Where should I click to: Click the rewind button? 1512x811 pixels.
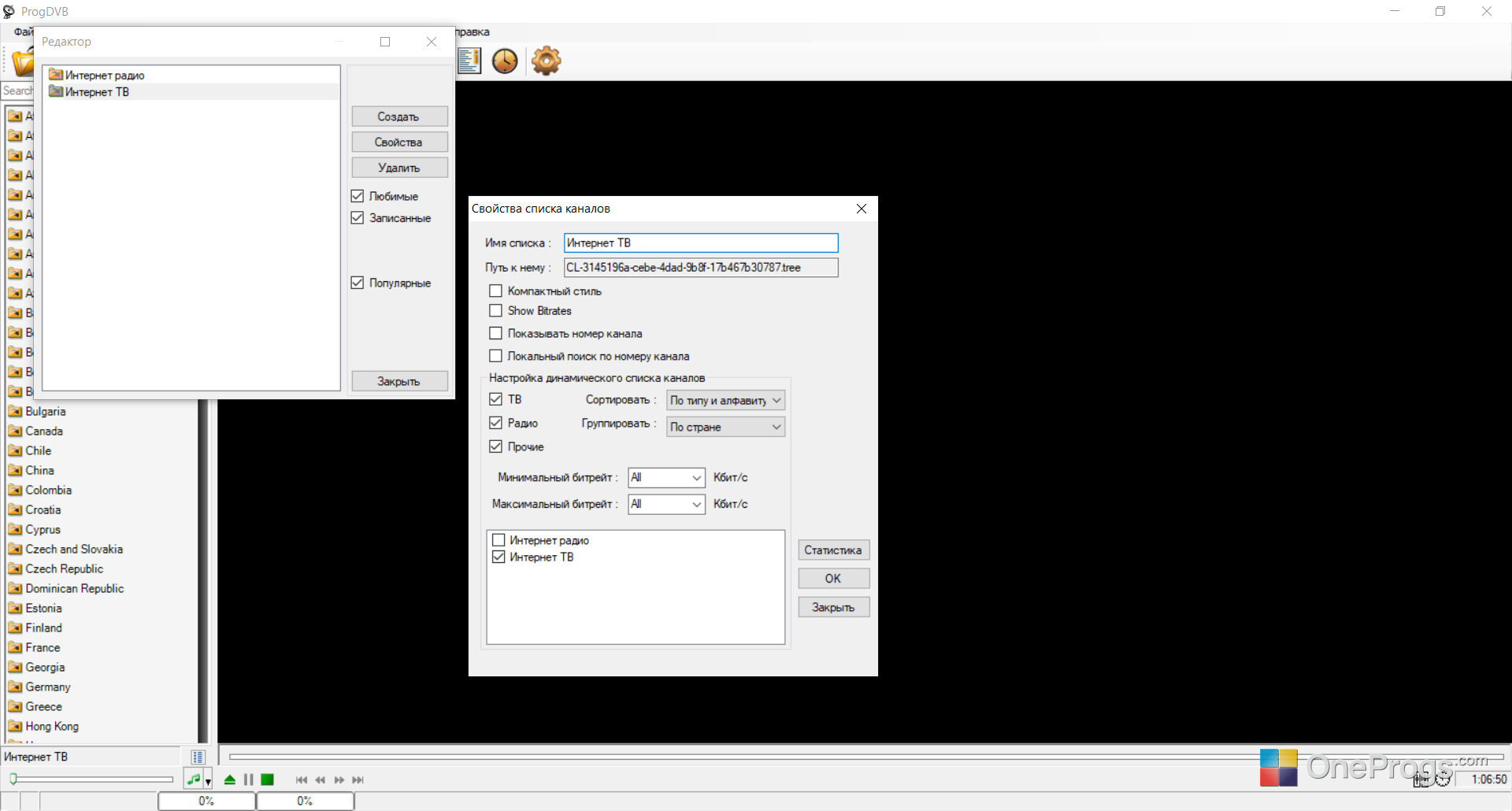click(x=321, y=780)
